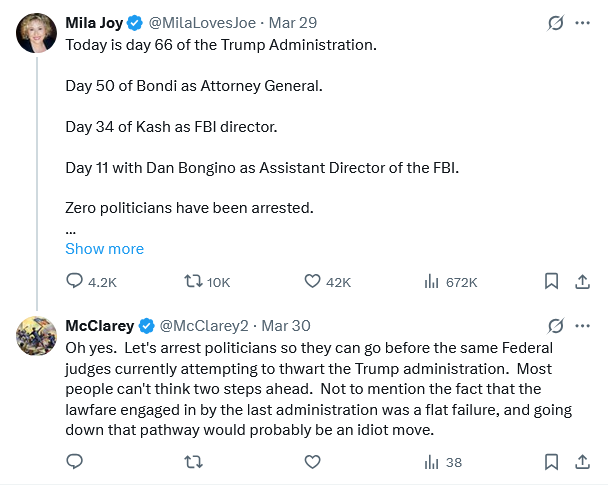Viewport: 609px width, 487px height.
Task: Expand post with Show more
Action: click(x=104, y=249)
